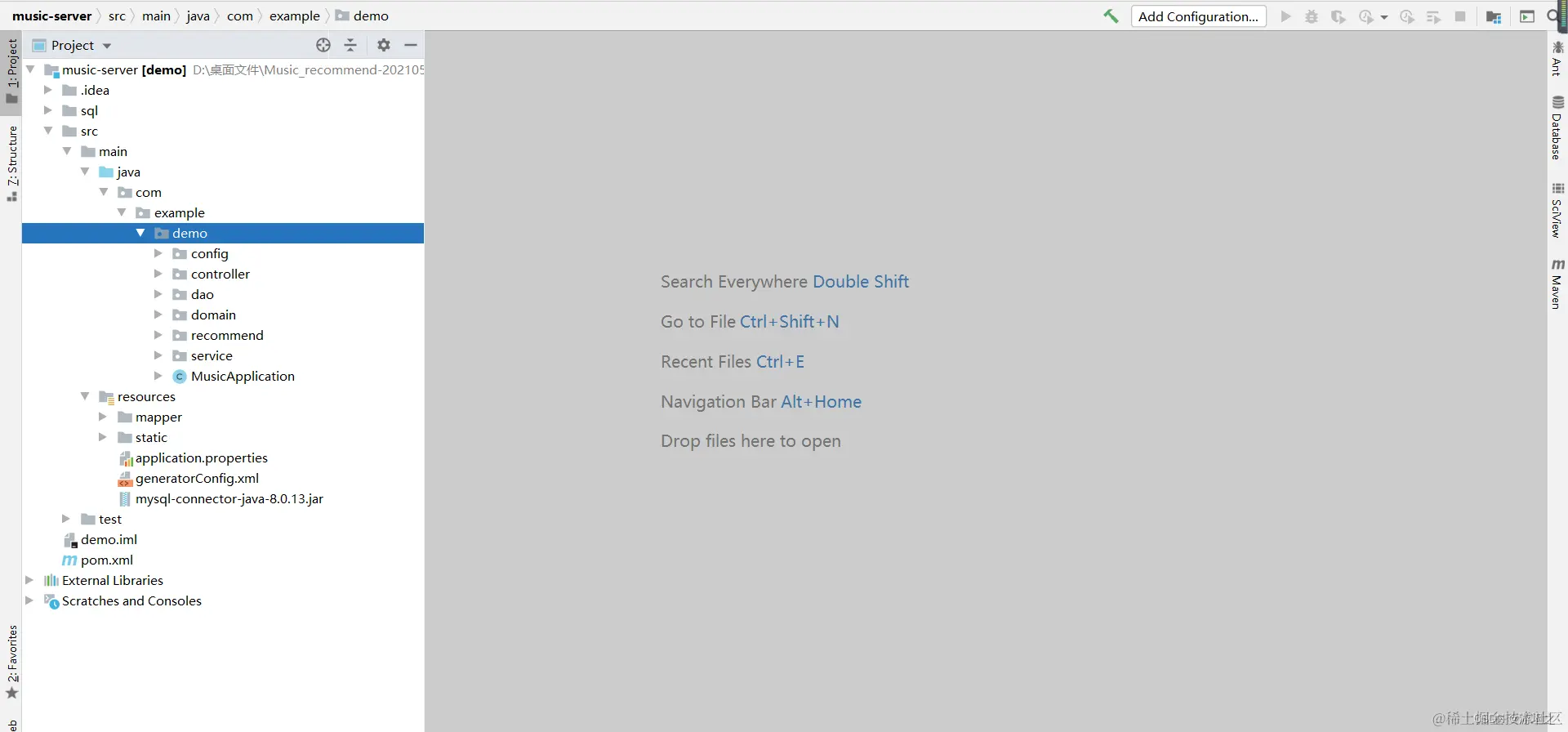
Task: Click the Stop square icon
Action: coord(1460,16)
